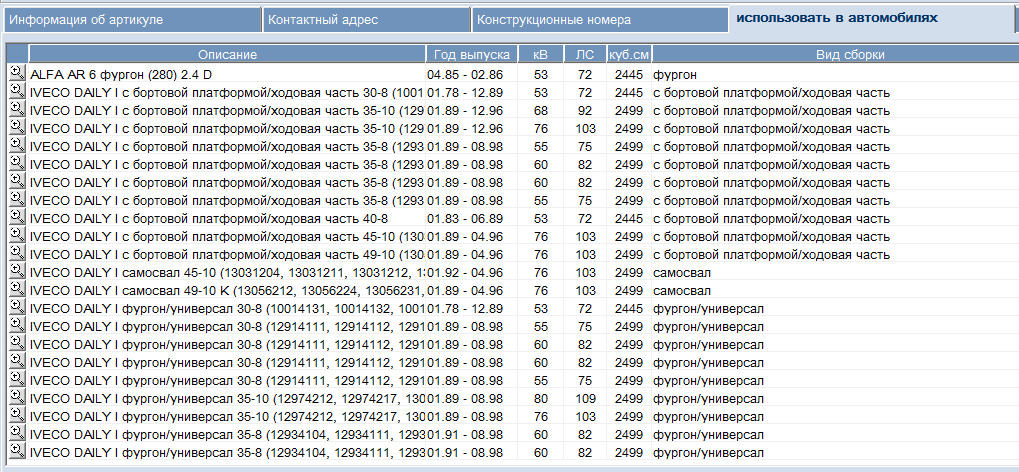1019x472 pixels.
Task: Select the Конструкционные номера tab
Action: click(599, 20)
